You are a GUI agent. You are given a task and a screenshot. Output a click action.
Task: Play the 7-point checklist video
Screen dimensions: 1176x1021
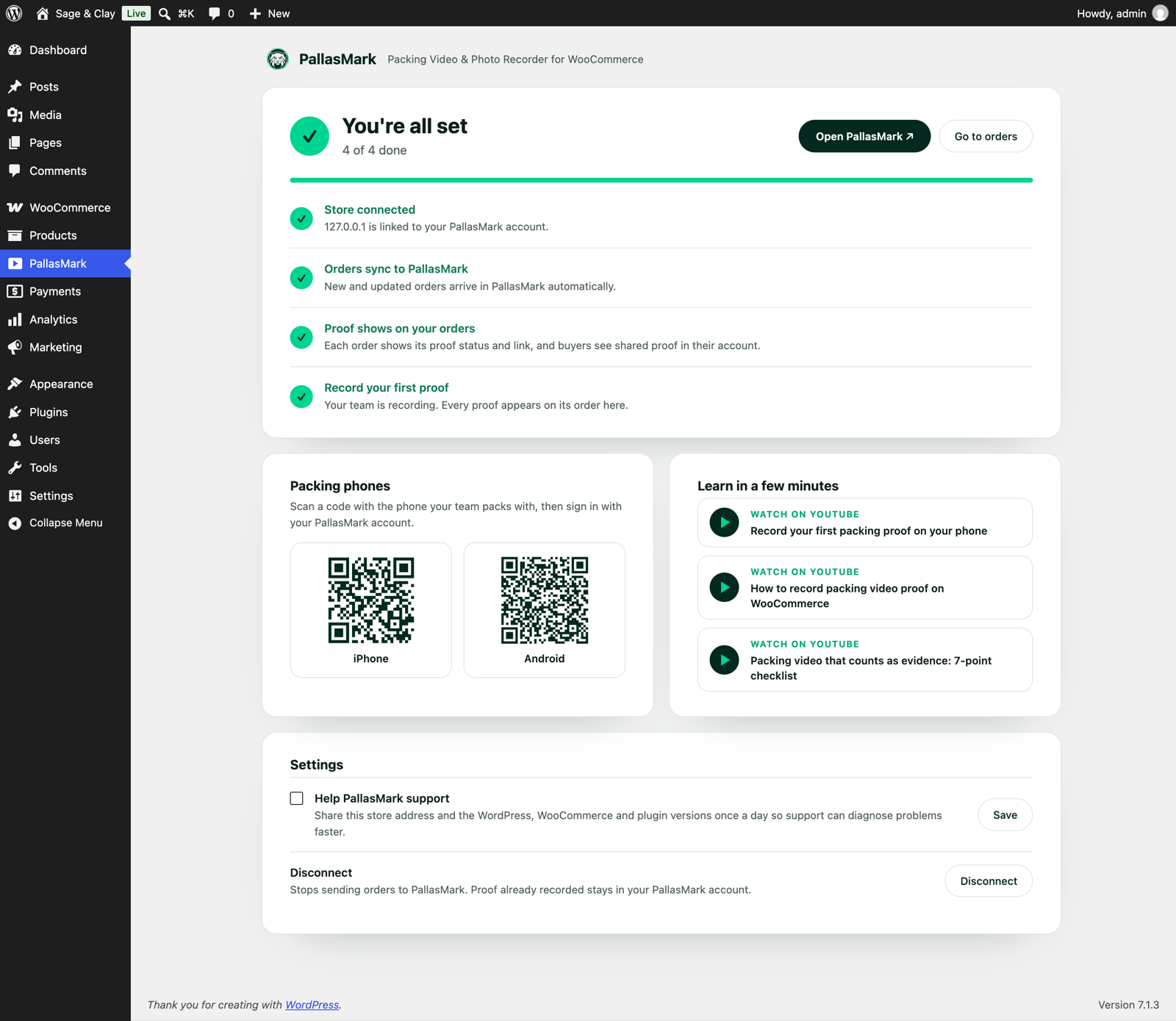pos(864,659)
